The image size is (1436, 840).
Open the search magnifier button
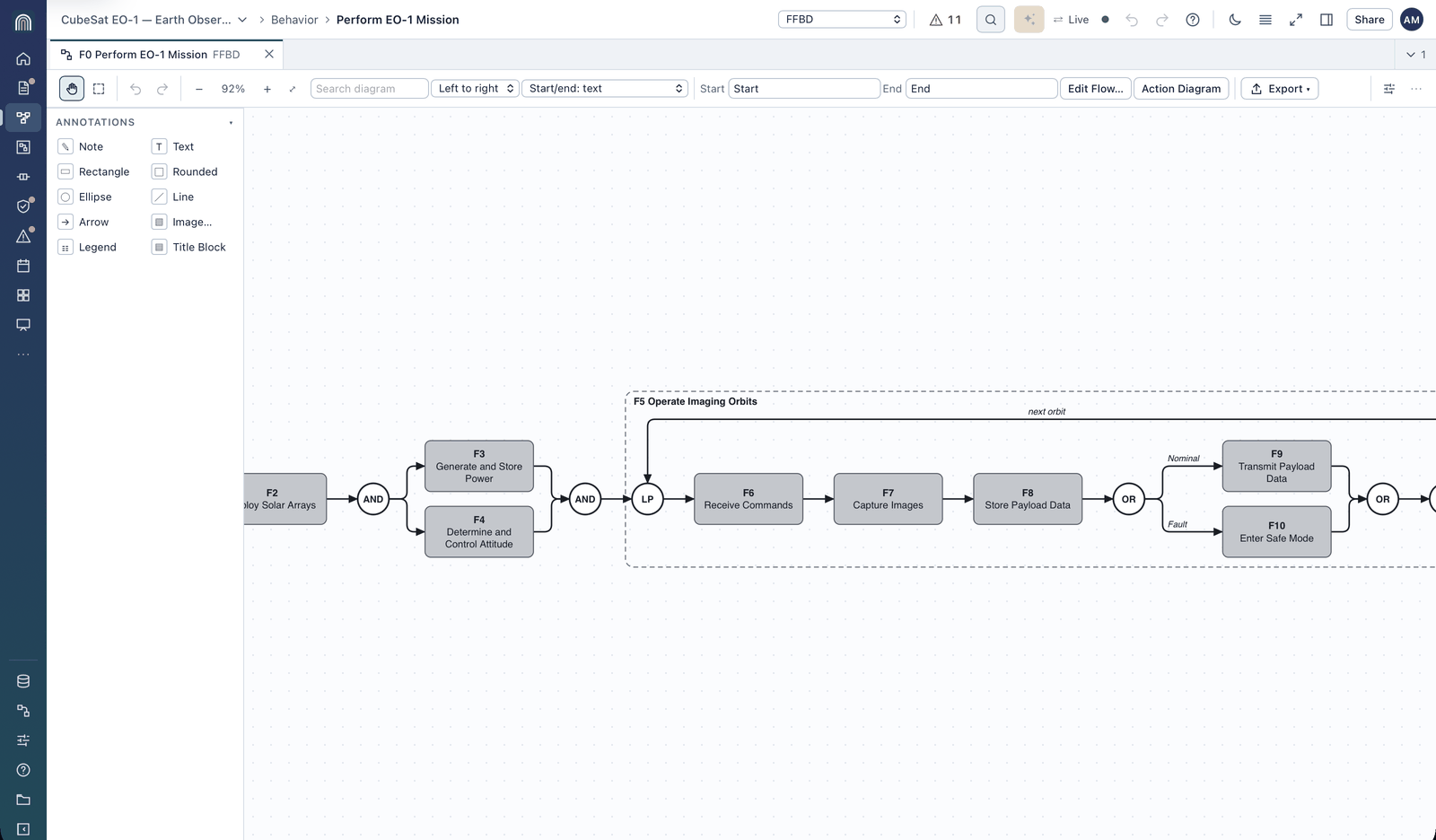(991, 20)
